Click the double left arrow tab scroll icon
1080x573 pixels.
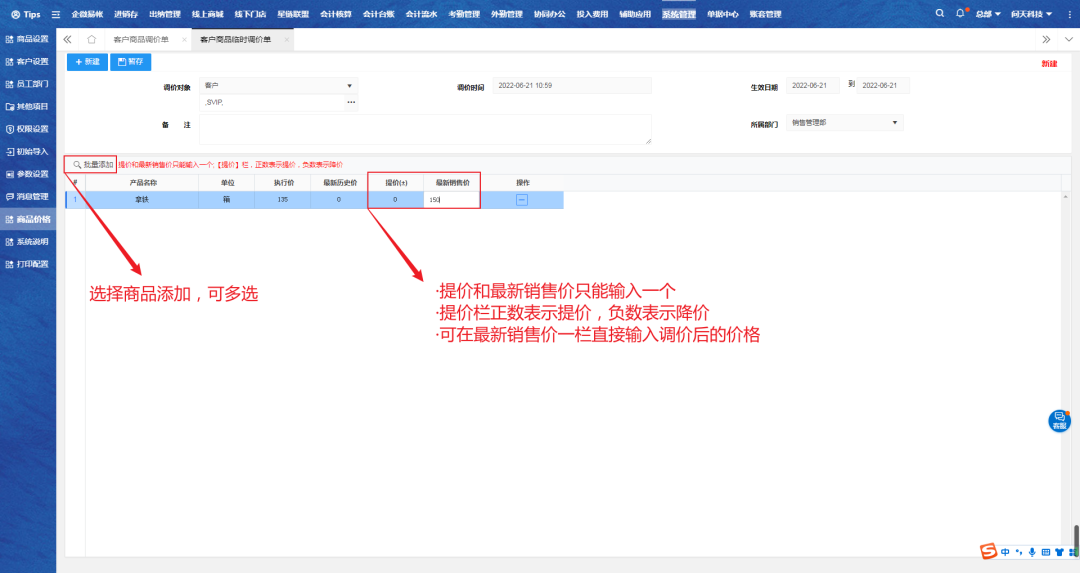[x=67, y=39]
